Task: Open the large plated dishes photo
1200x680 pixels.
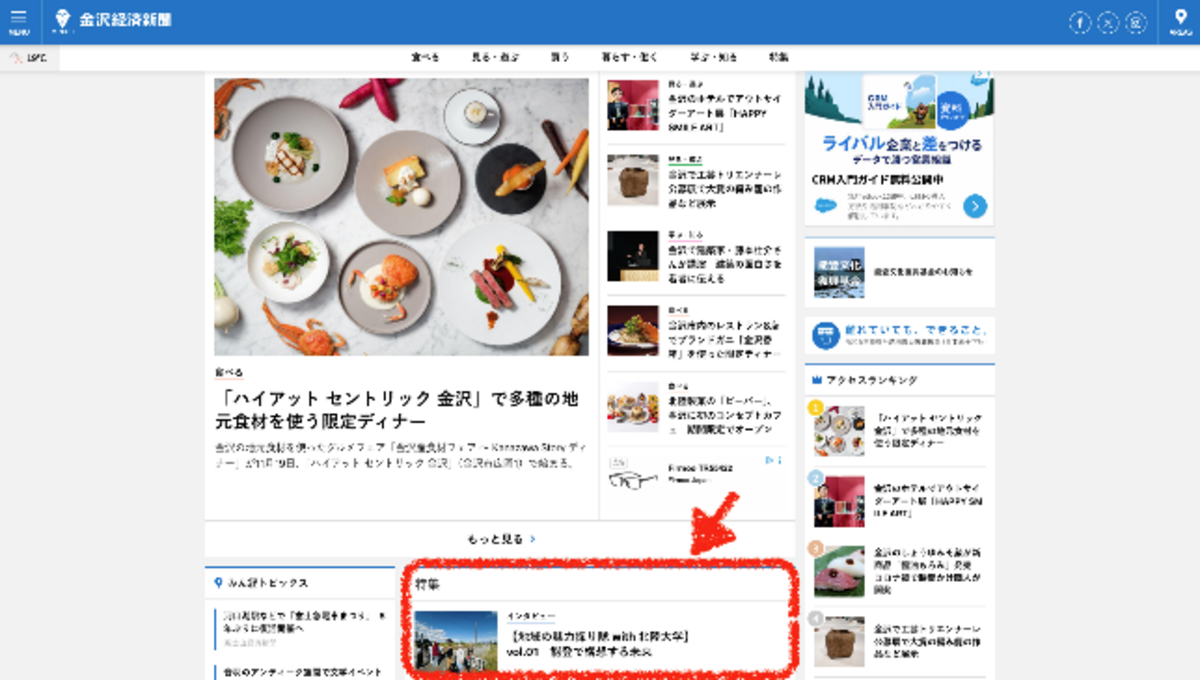Action: pos(401,217)
